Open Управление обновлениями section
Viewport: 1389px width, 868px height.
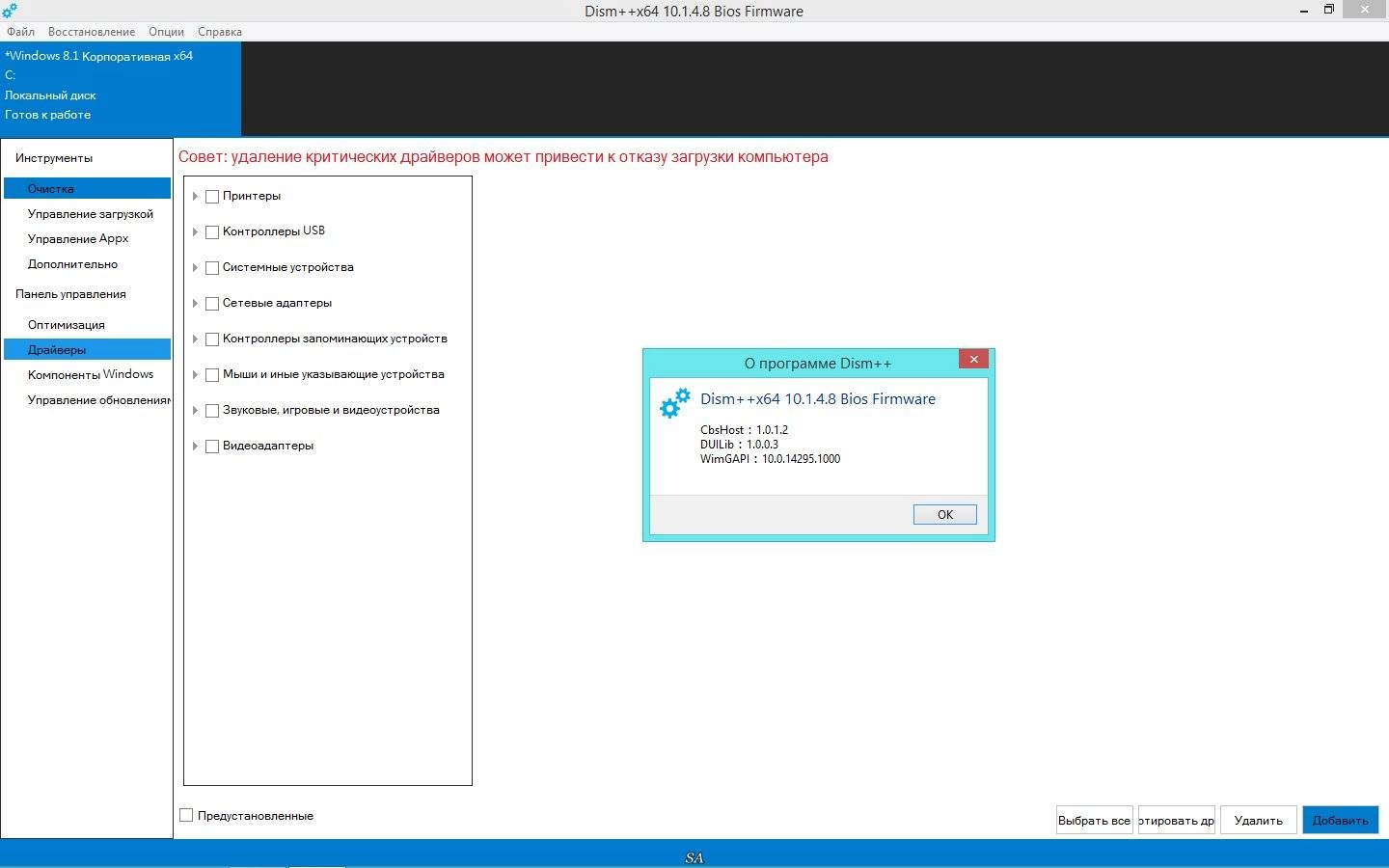(87, 400)
